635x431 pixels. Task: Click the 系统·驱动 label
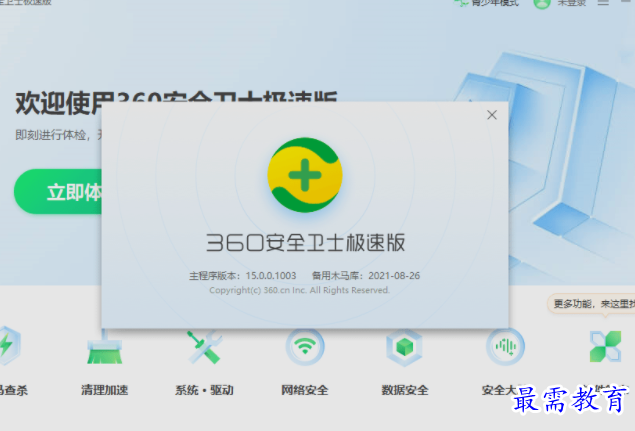tap(205, 390)
